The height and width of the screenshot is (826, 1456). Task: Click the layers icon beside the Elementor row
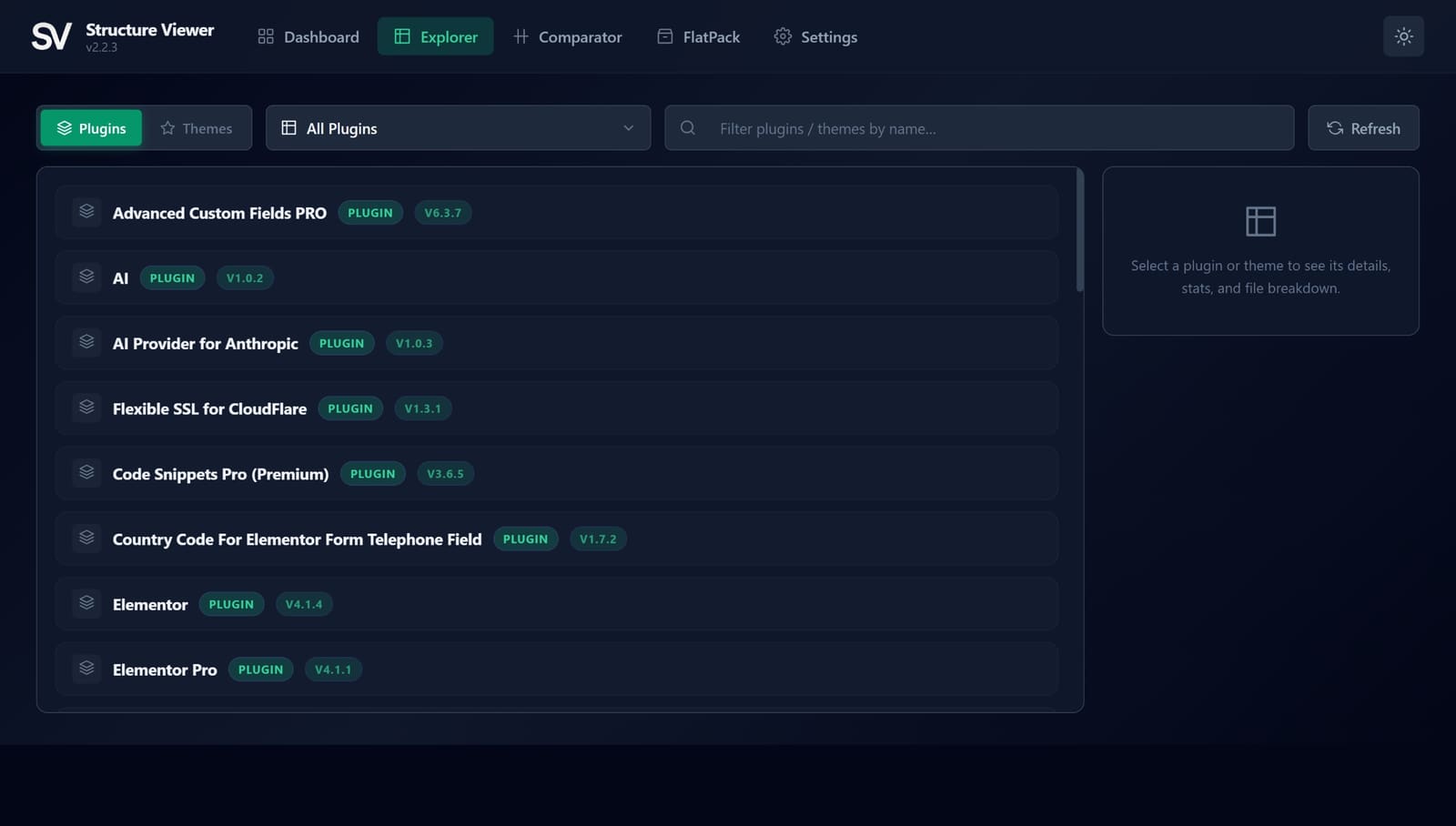coord(86,604)
